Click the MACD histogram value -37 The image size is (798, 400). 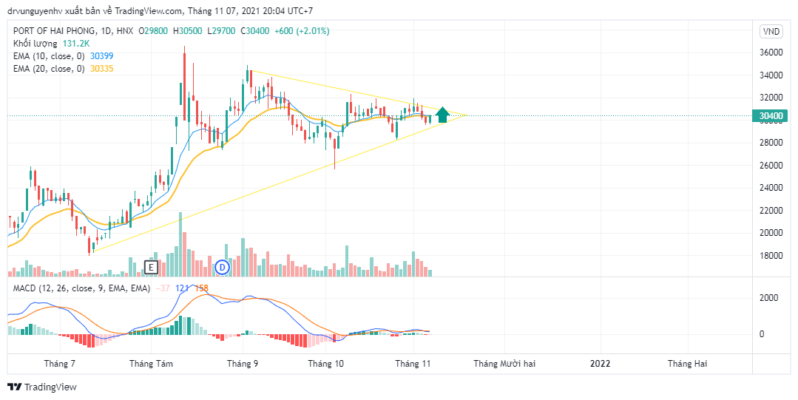click(x=163, y=289)
